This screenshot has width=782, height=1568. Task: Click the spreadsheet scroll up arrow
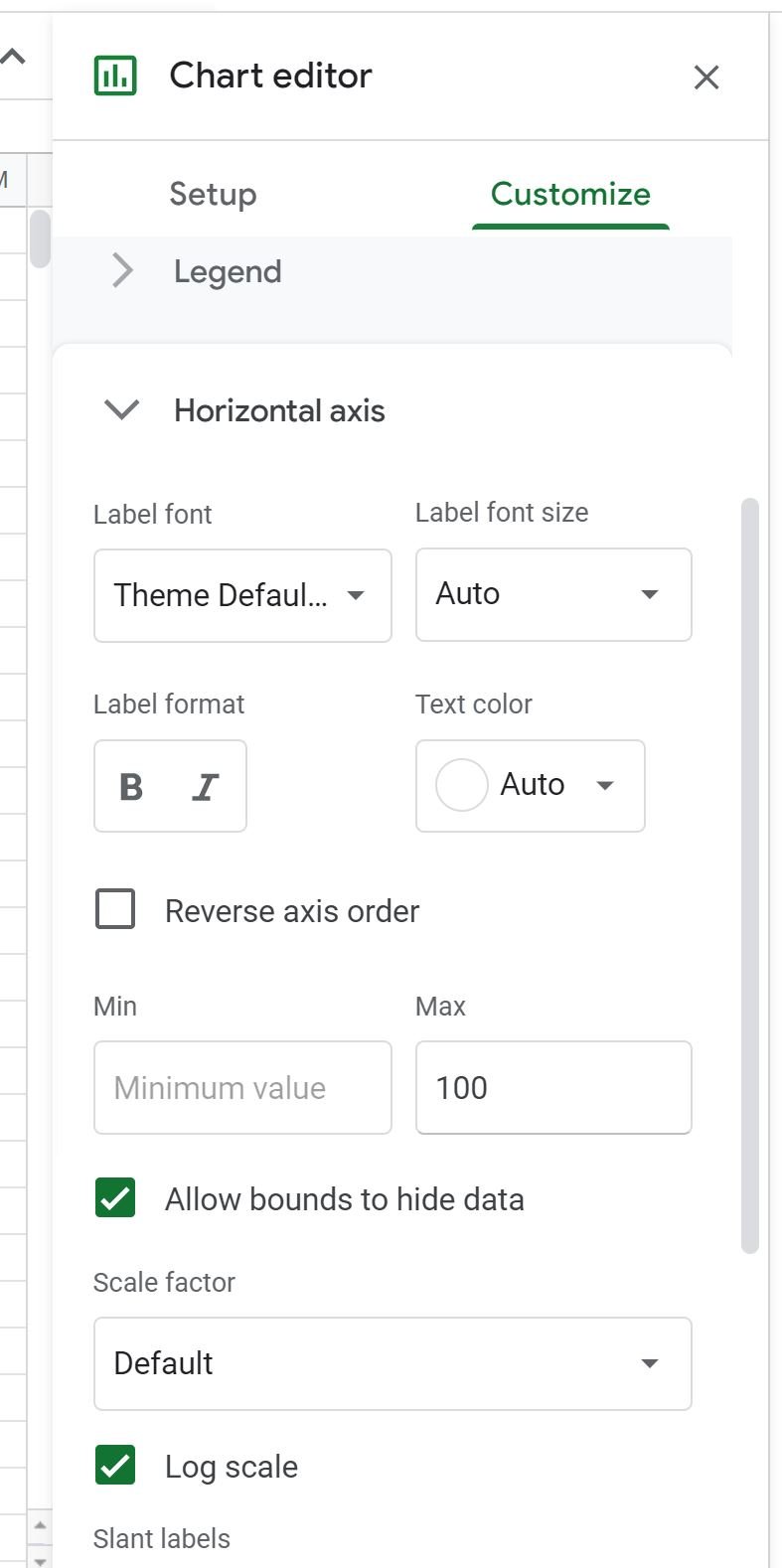[40, 1524]
